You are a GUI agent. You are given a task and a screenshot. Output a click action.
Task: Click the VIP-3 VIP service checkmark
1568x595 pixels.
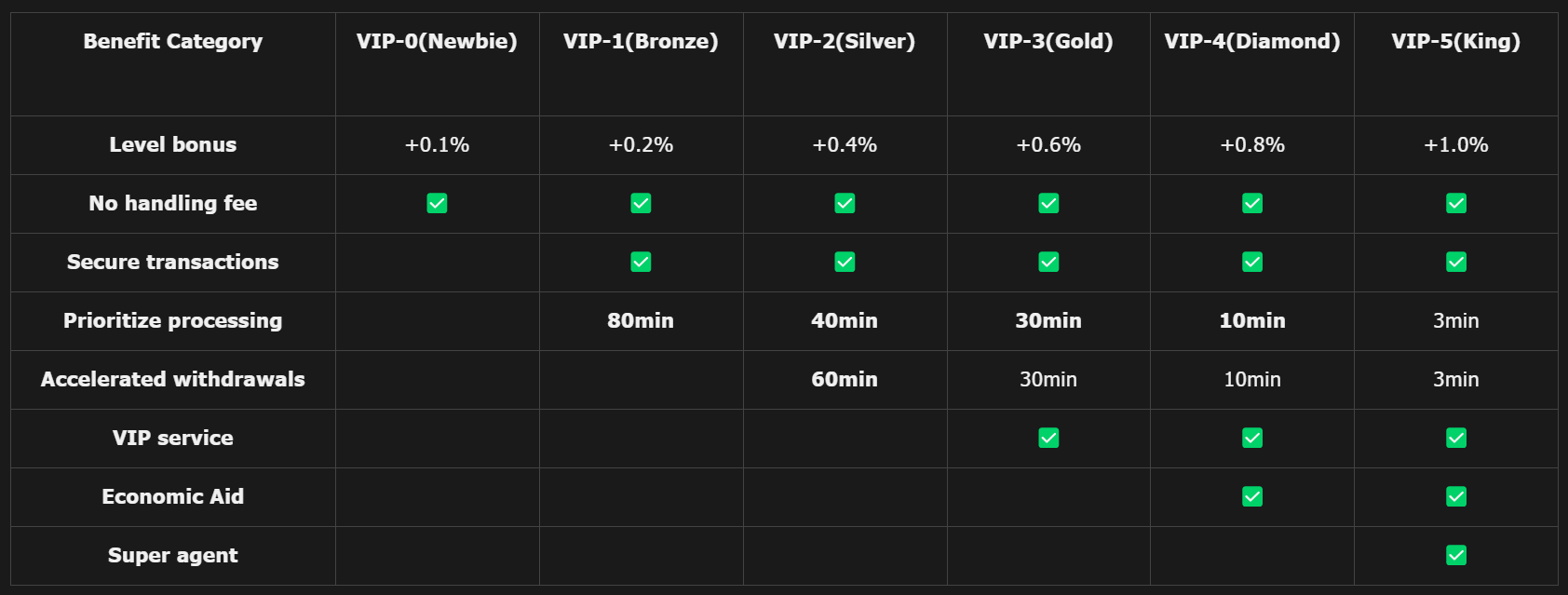point(1048,438)
